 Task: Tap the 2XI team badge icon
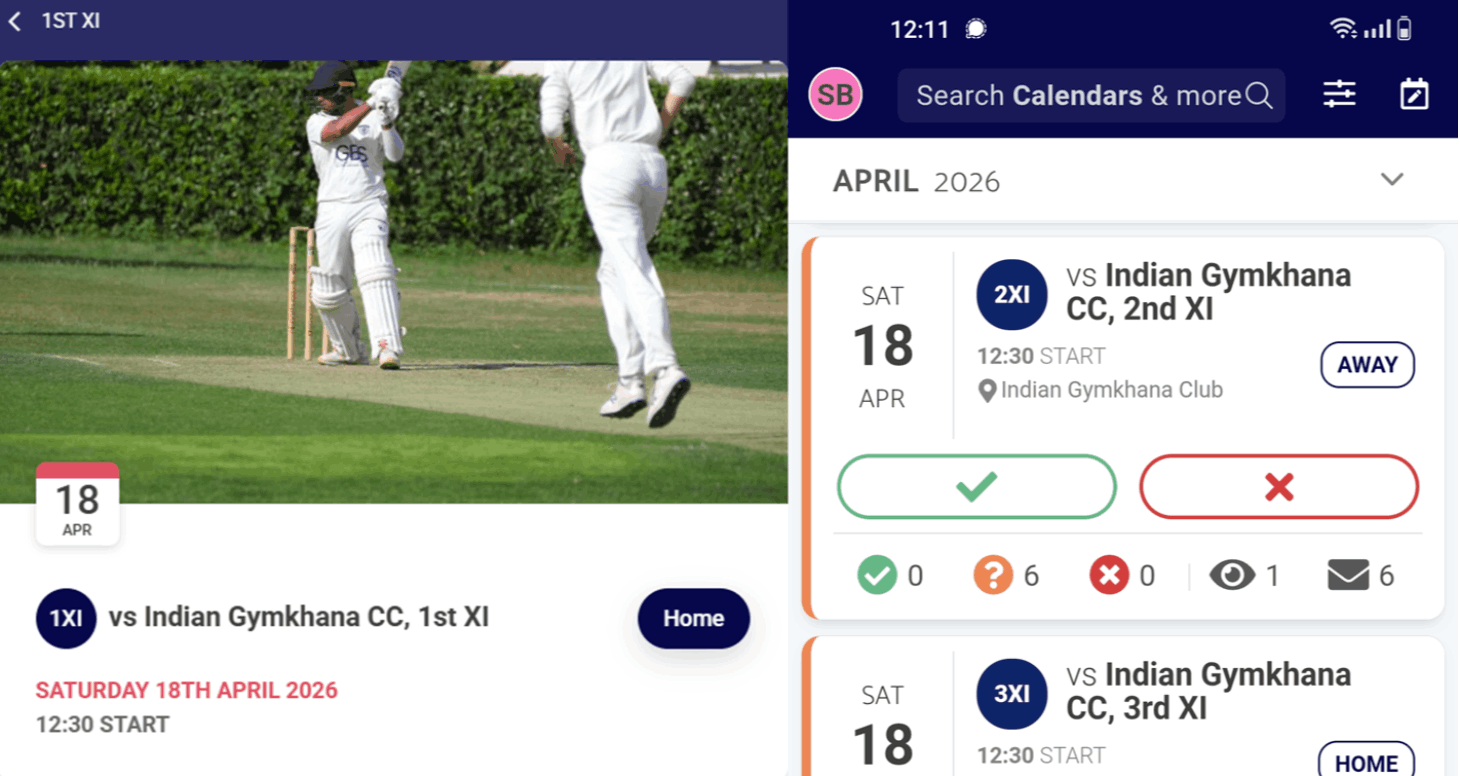(1011, 294)
